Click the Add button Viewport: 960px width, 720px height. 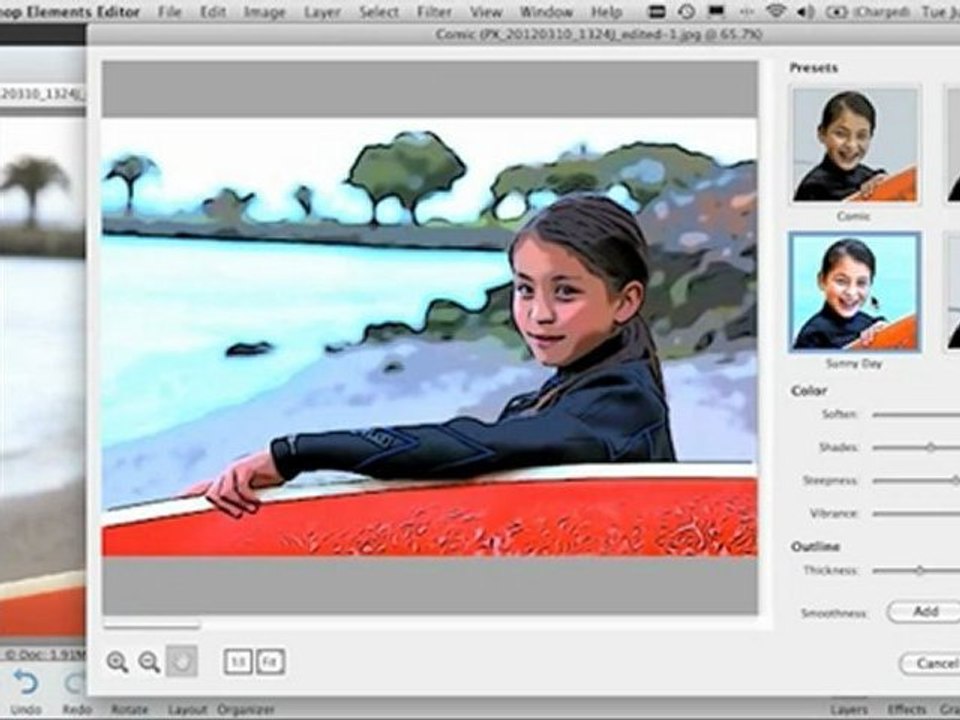(924, 612)
